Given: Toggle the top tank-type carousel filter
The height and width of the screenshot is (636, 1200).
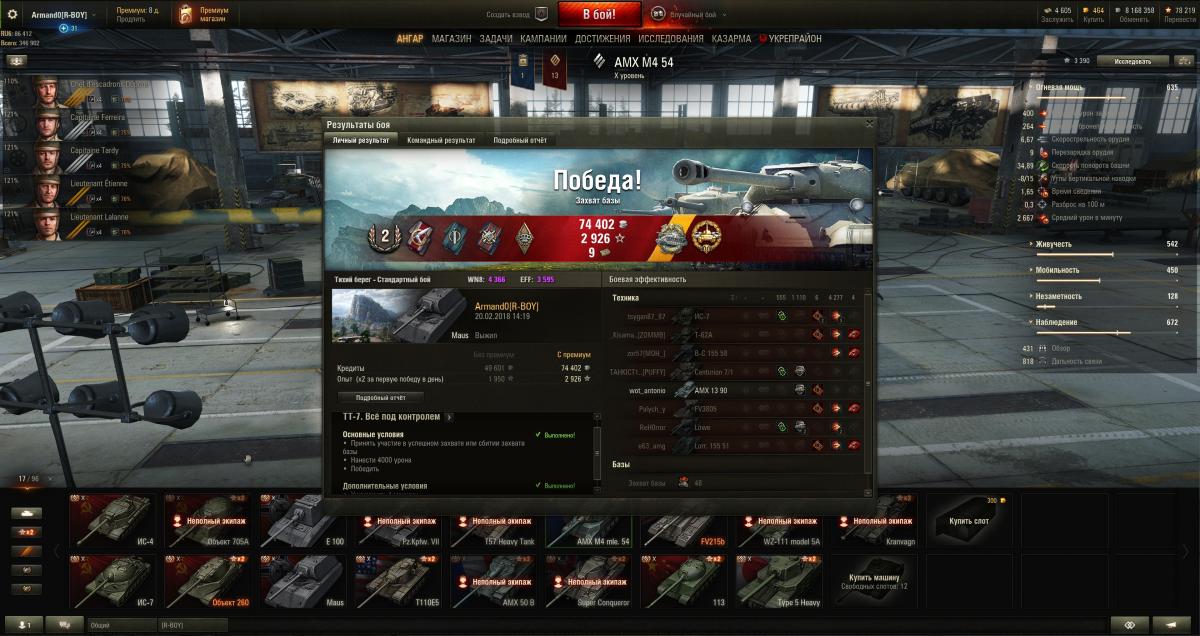Looking at the screenshot, I should tap(26, 513).
